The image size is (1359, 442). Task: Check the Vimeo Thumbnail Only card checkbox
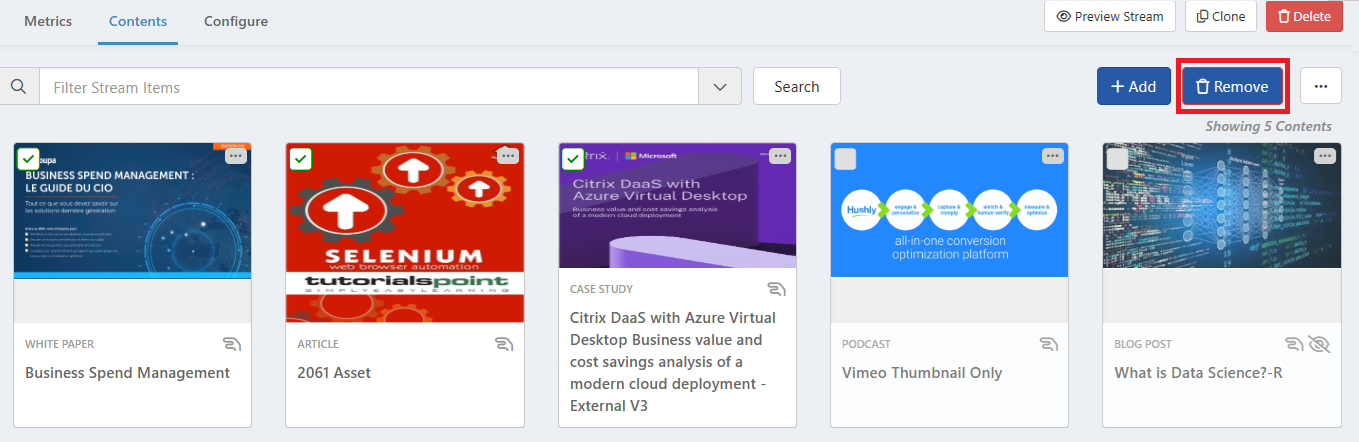click(x=845, y=159)
